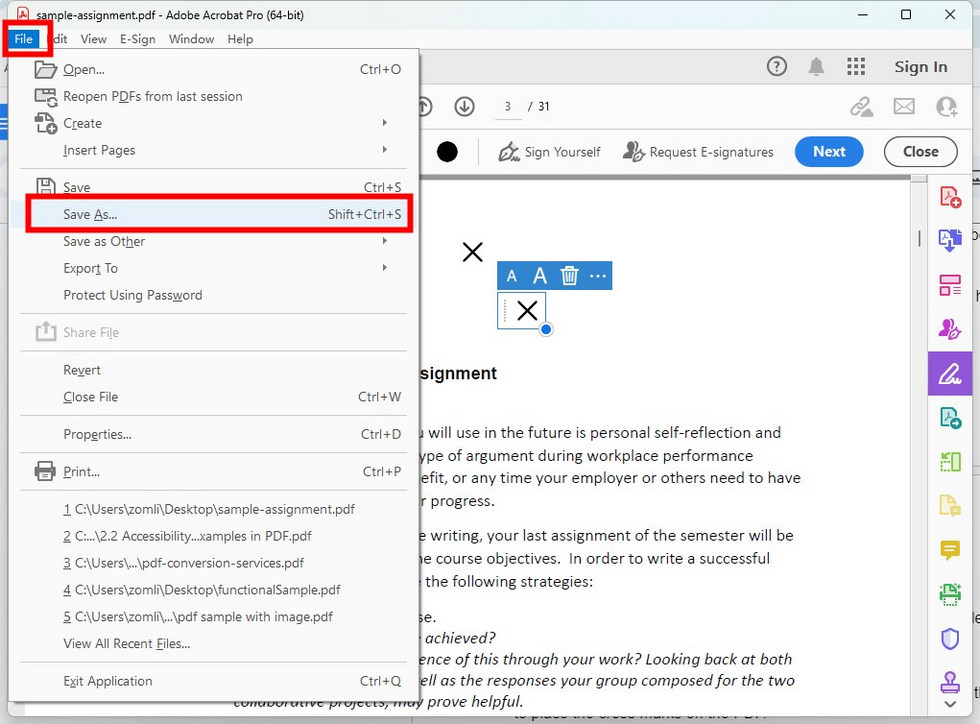Open Organize Pages tool in sidebar
Image resolution: width=980 pixels, height=724 pixels.
[950, 285]
